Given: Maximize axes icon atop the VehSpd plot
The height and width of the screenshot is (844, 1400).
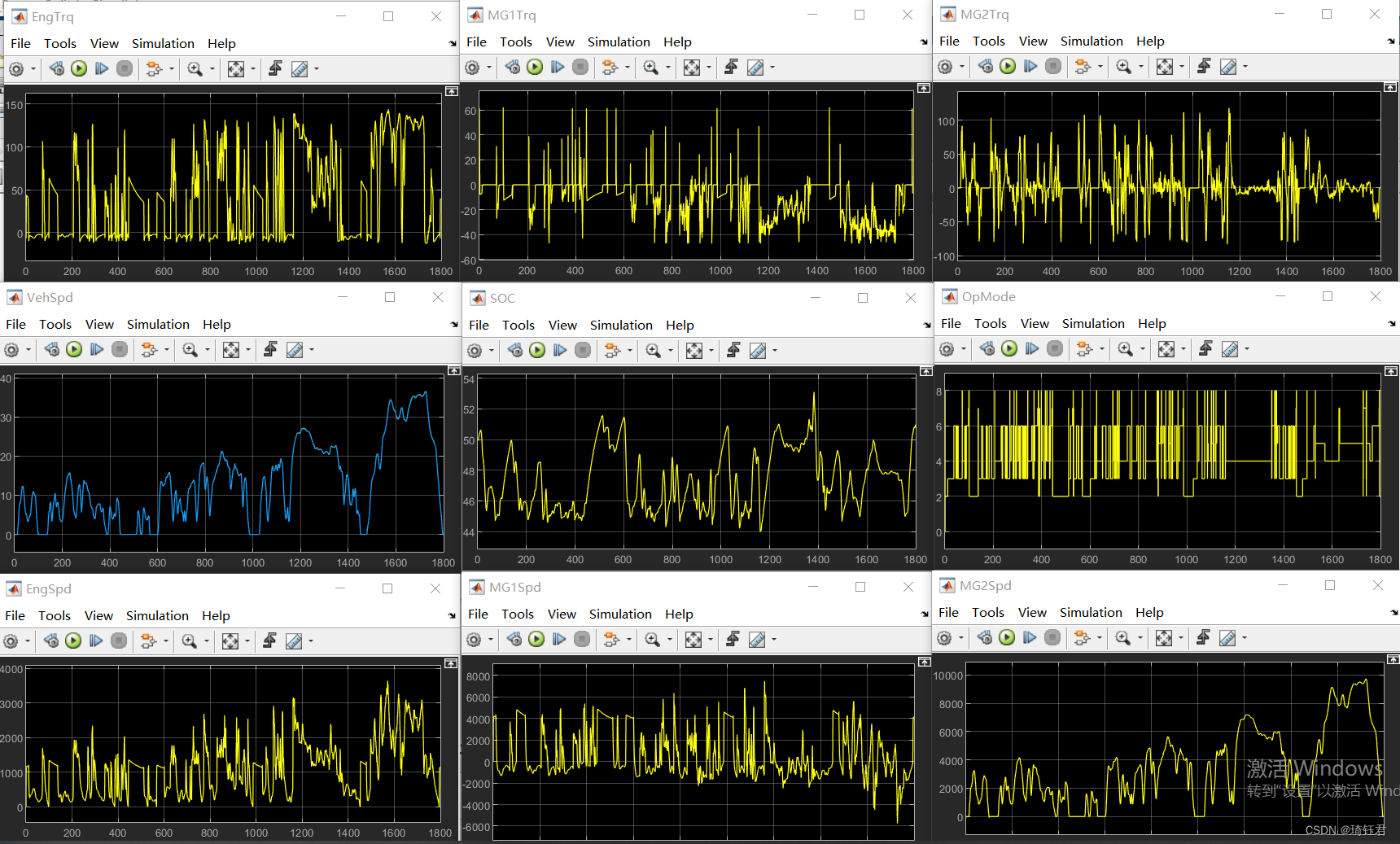Looking at the screenshot, I should pos(454,370).
